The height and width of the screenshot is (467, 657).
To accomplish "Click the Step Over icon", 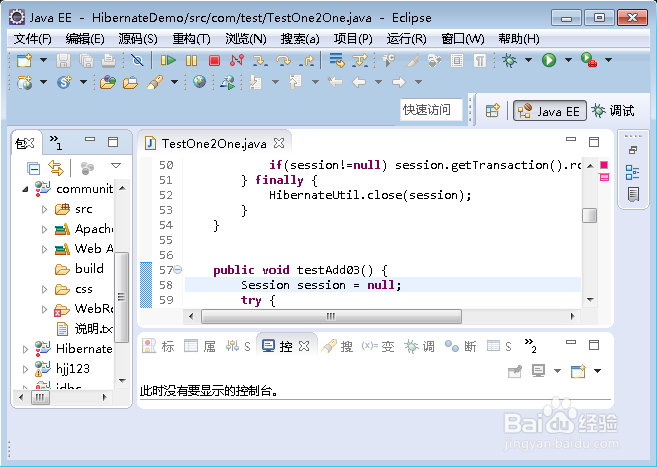I will coord(283,61).
